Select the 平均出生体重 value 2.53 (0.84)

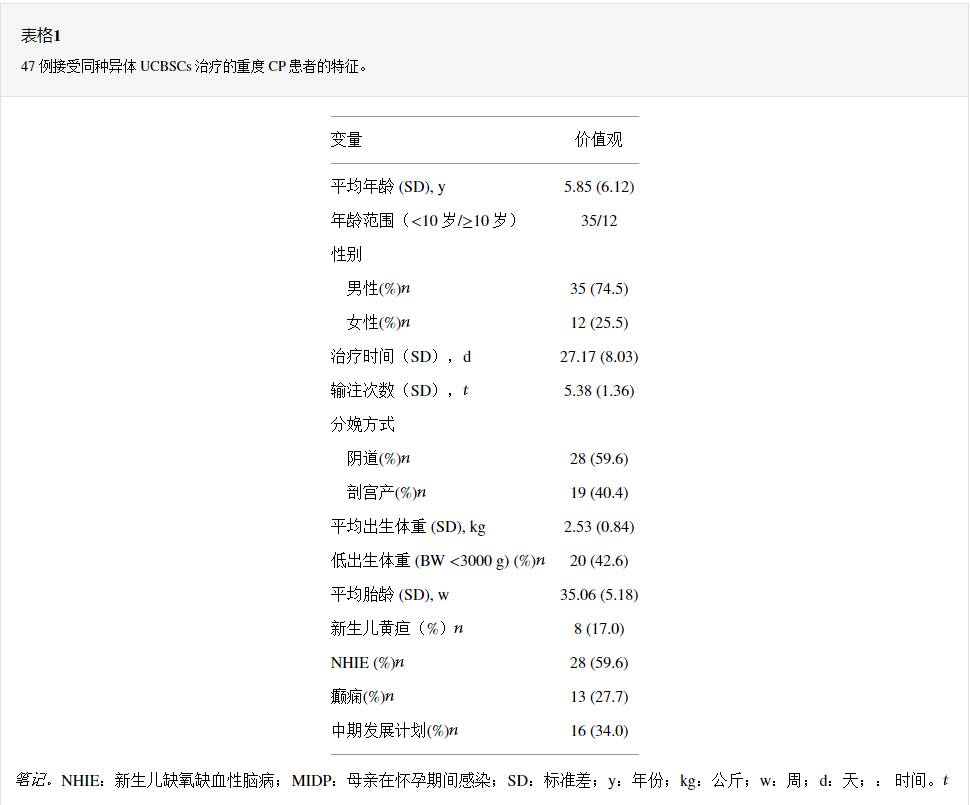[598, 527]
